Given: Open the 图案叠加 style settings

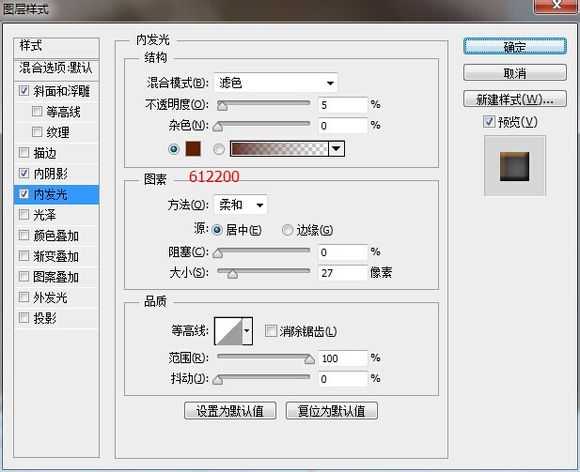Looking at the screenshot, I should click(56, 277).
